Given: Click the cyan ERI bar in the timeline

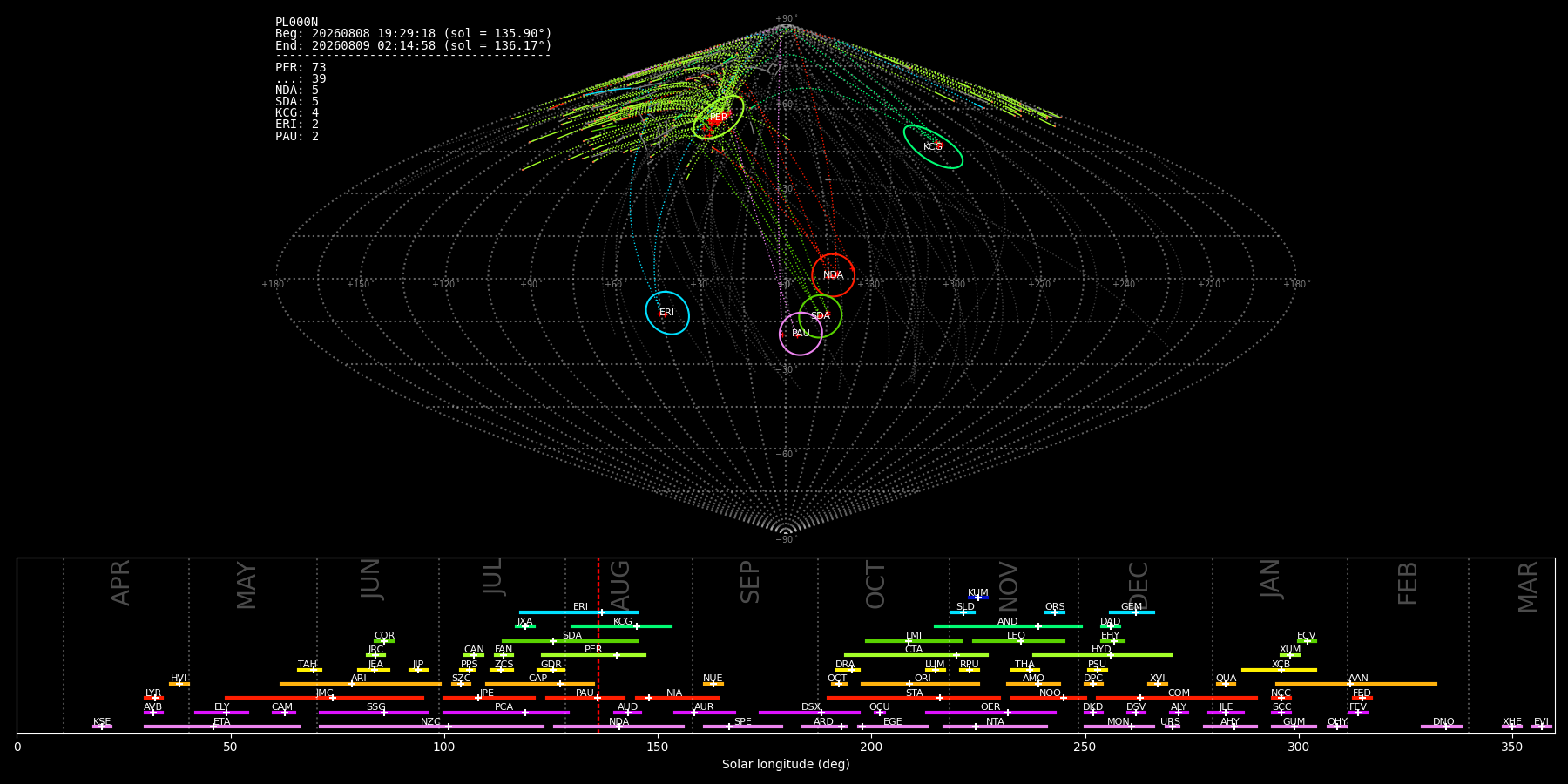Looking at the screenshot, I should click(x=578, y=612).
